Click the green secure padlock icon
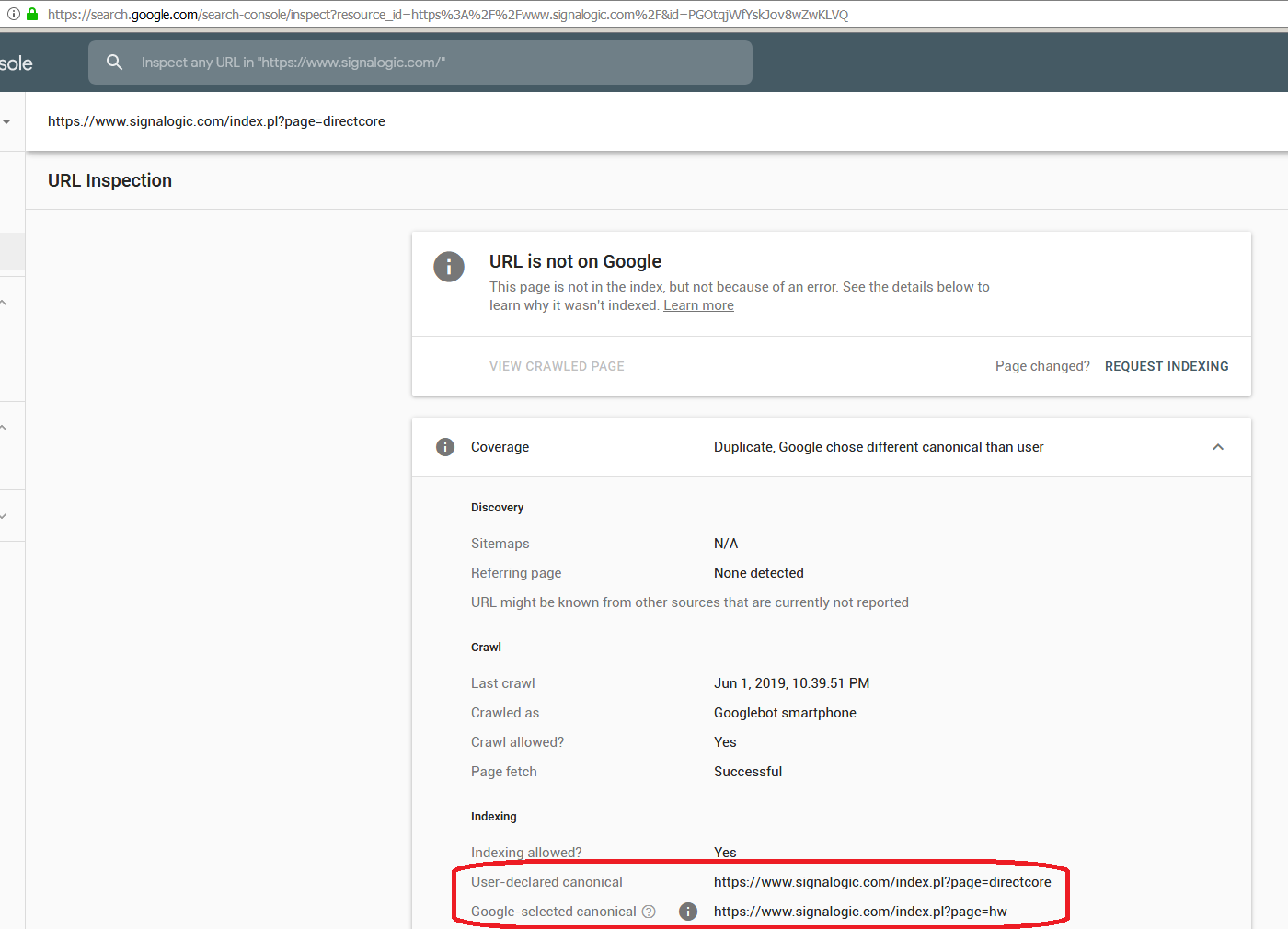Screen dimensions: 1288x929 point(32,14)
